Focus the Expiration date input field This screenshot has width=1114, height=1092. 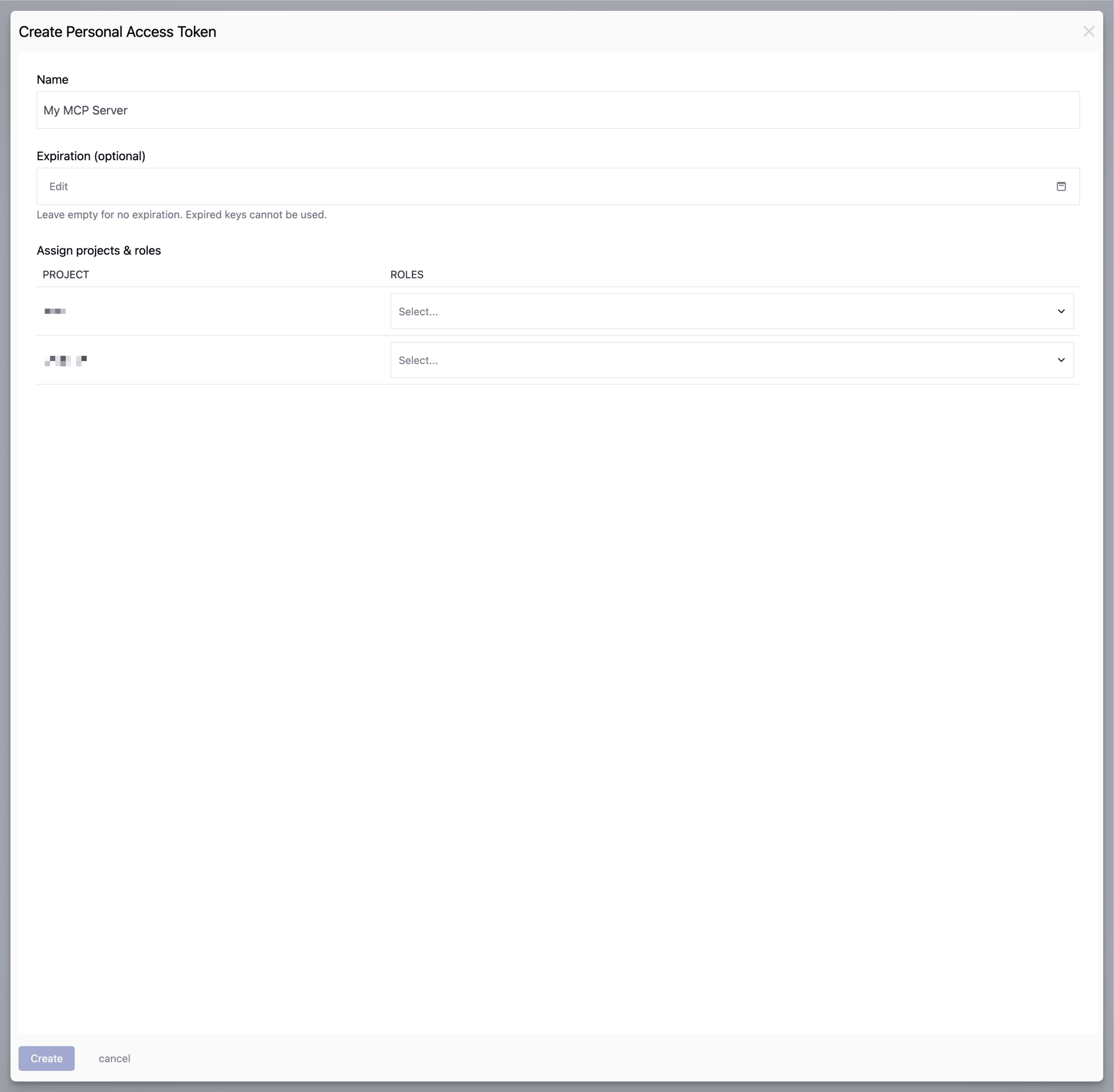pos(558,186)
